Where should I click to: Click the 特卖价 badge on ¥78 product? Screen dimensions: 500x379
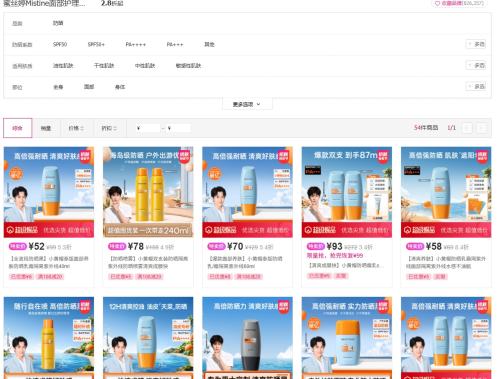click(117, 247)
